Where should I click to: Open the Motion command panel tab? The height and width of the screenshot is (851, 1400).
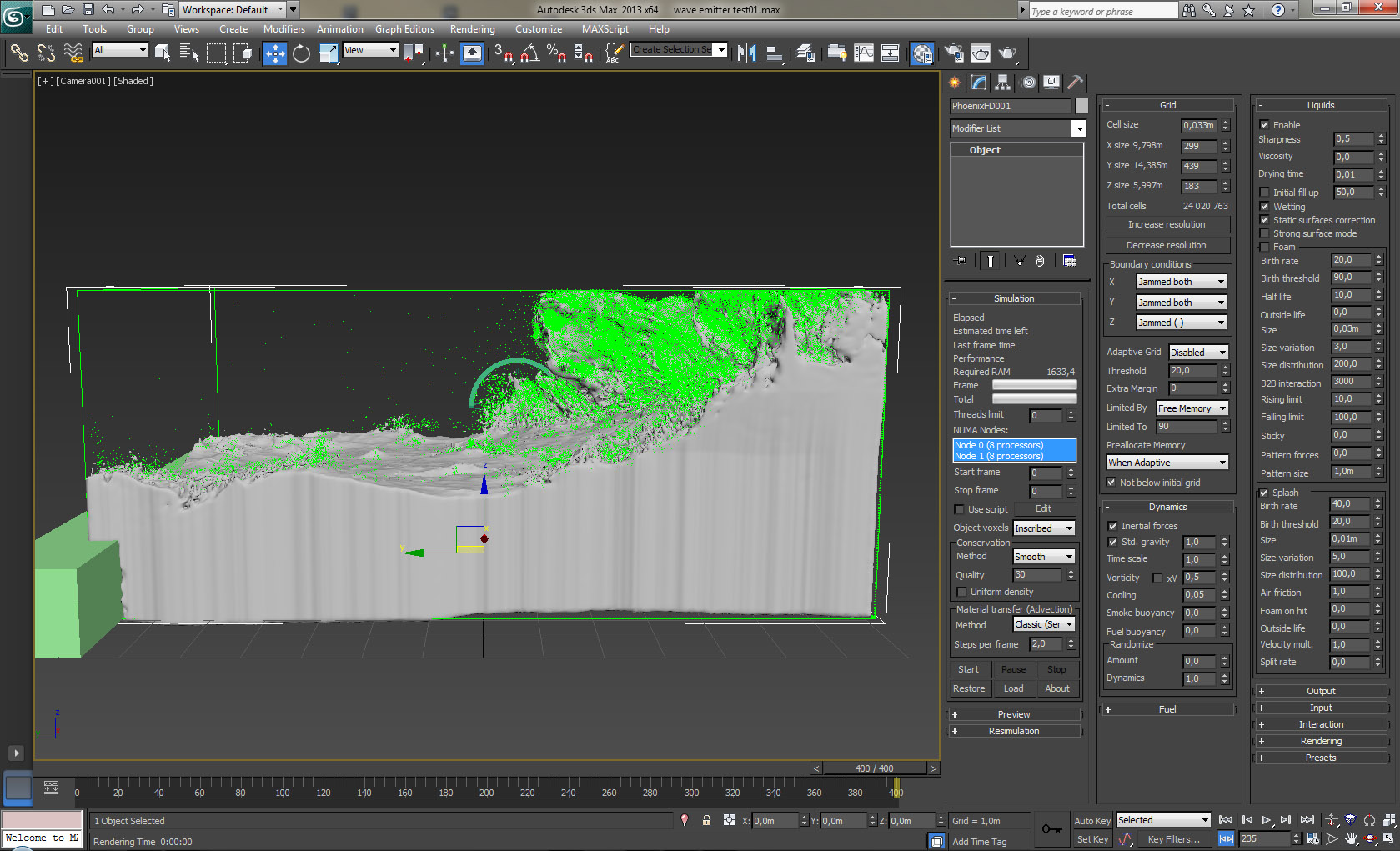1028,83
